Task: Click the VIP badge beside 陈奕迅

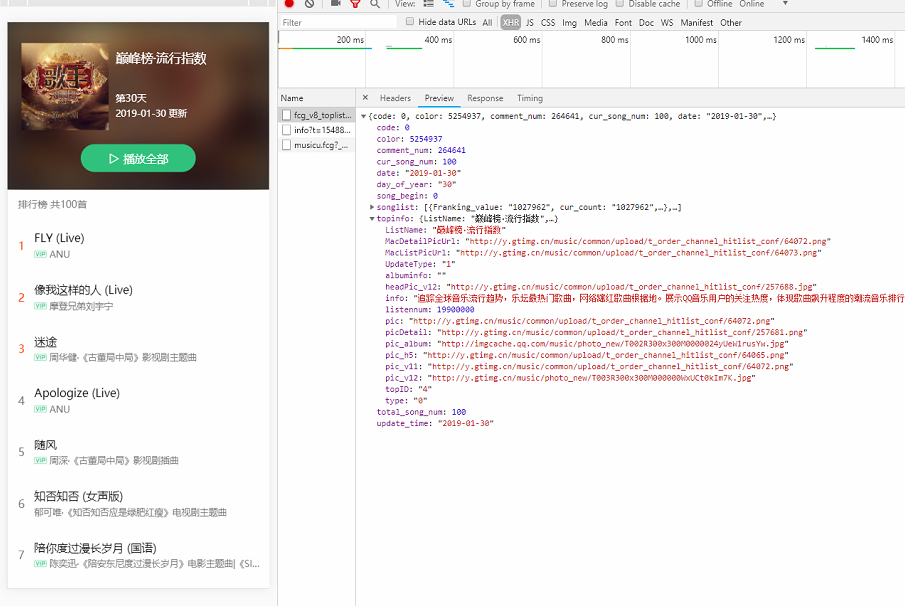Action: [x=40, y=564]
